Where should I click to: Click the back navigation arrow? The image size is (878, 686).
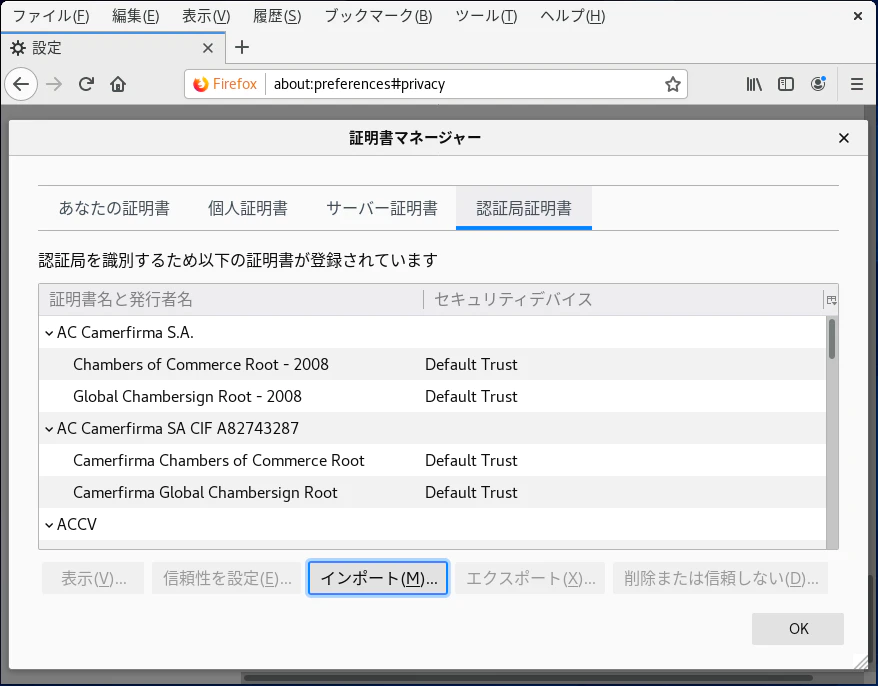(x=21, y=84)
